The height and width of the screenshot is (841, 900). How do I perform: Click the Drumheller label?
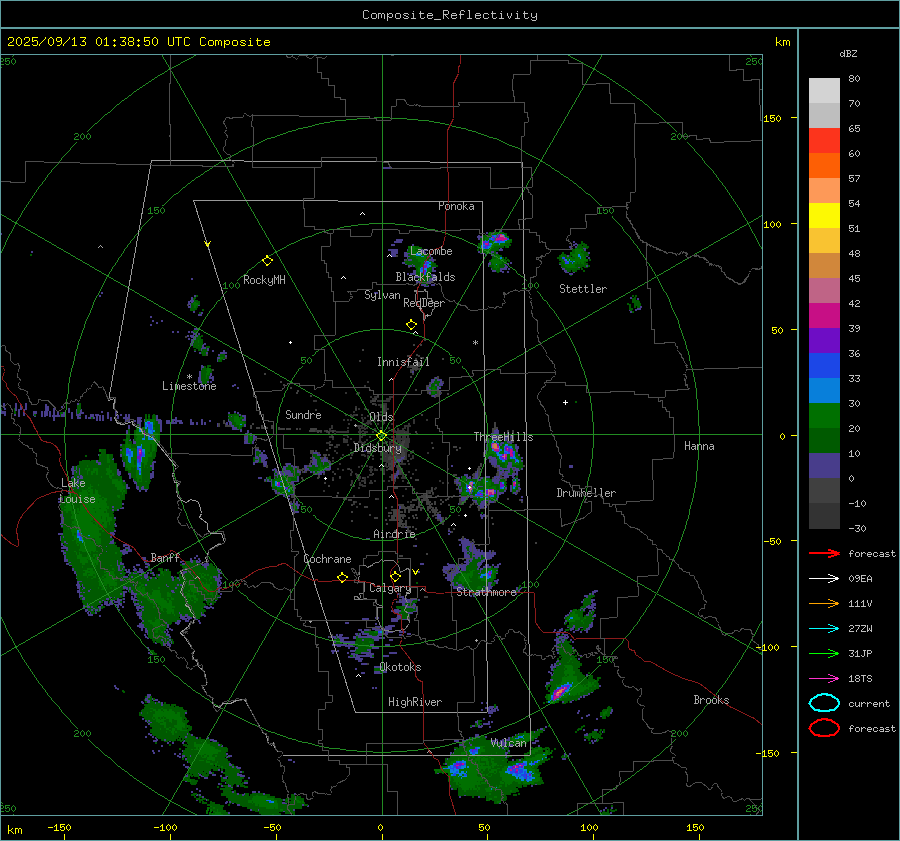586,493
